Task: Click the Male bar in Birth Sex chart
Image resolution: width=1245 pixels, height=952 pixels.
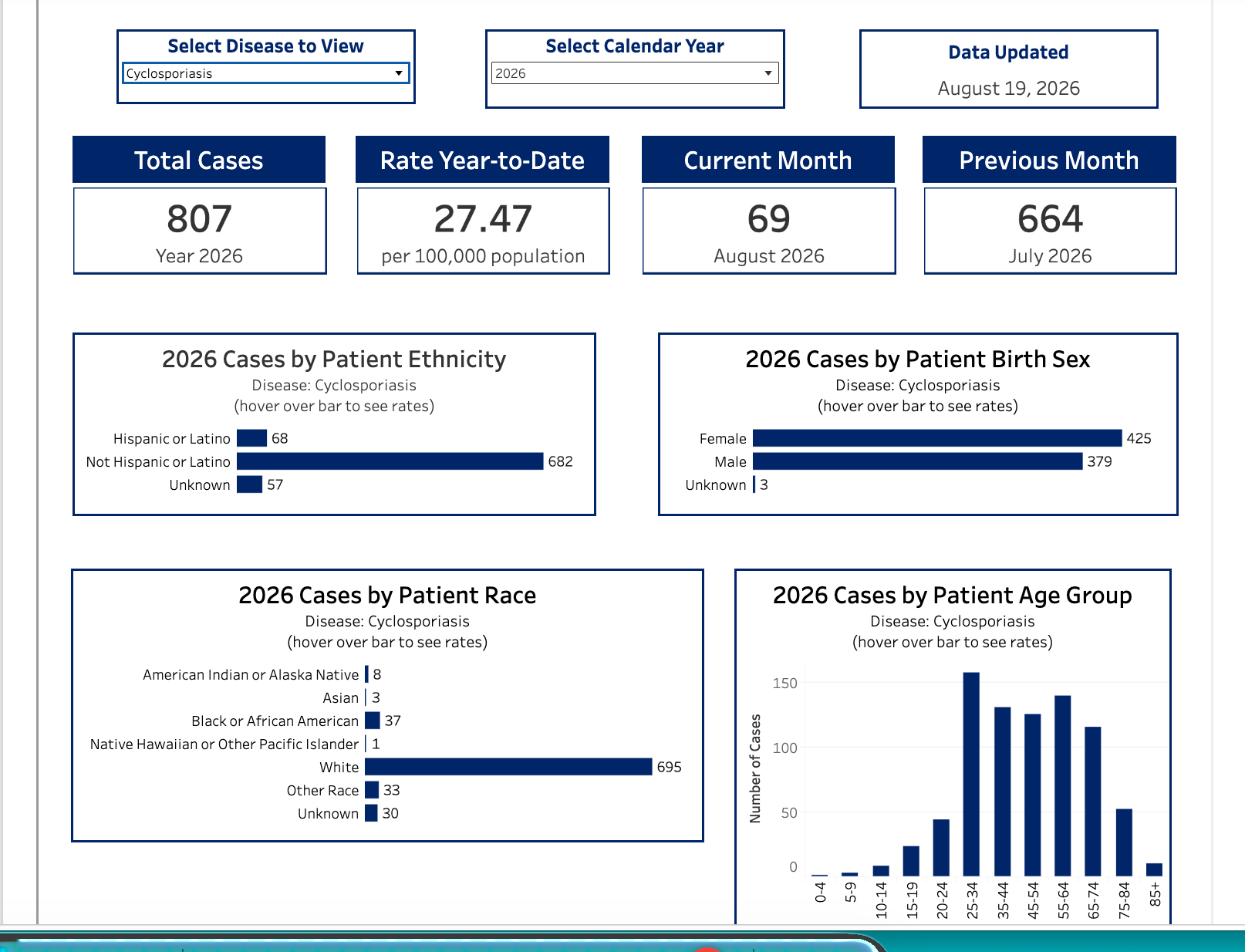Action: point(918,461)
